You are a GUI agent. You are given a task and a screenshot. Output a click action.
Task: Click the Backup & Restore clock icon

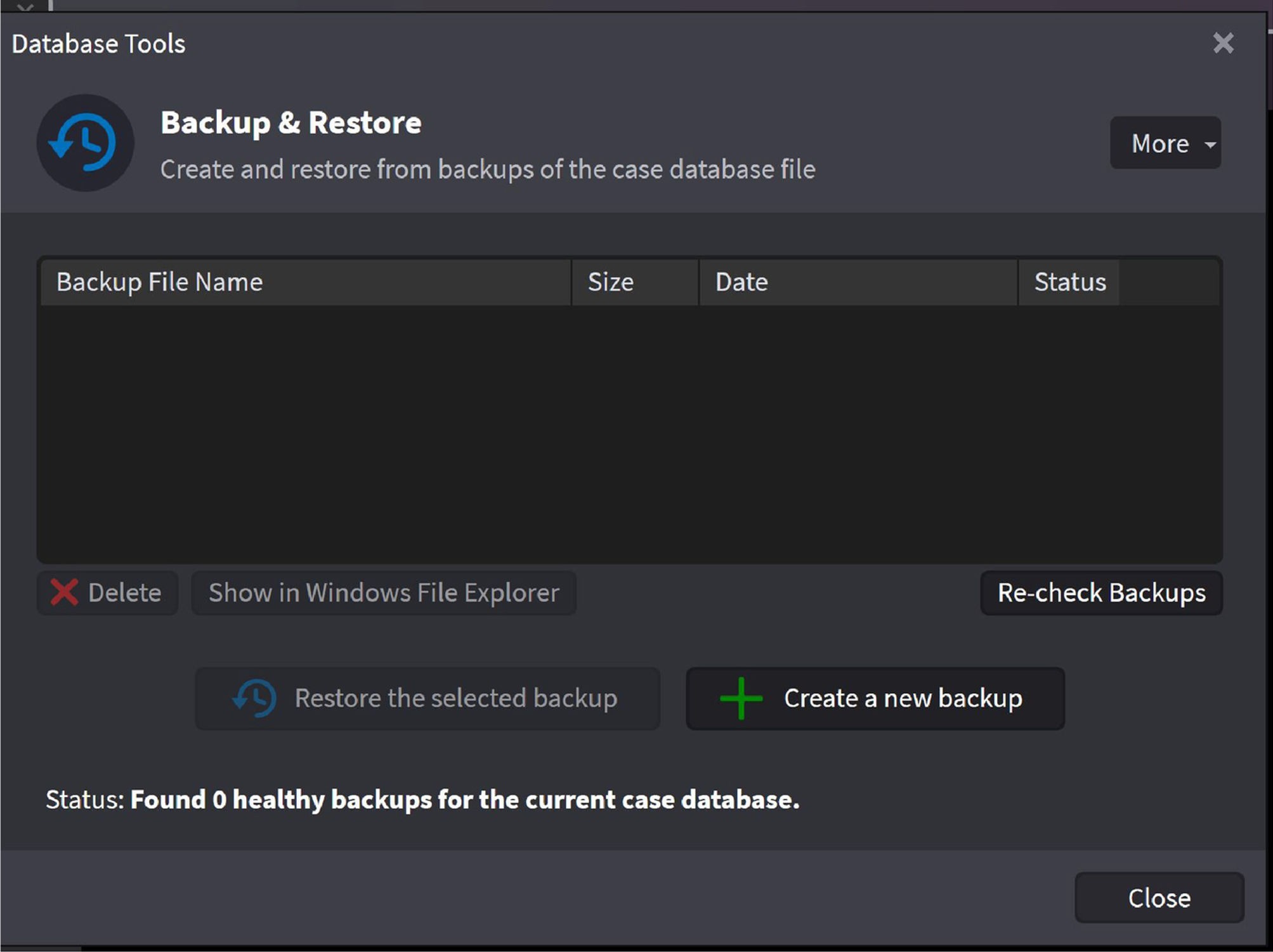[85, 143]
